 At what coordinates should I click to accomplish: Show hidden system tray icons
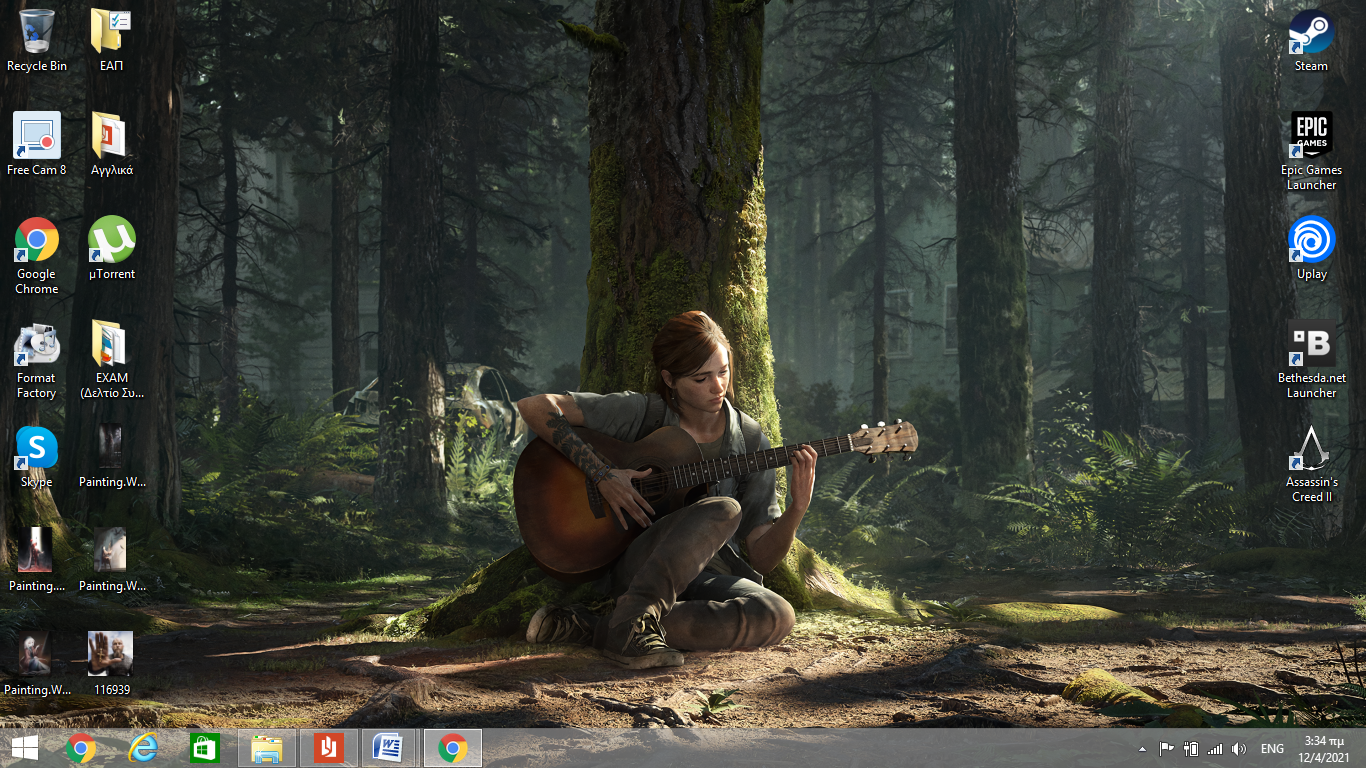[x=1143, y=748]
